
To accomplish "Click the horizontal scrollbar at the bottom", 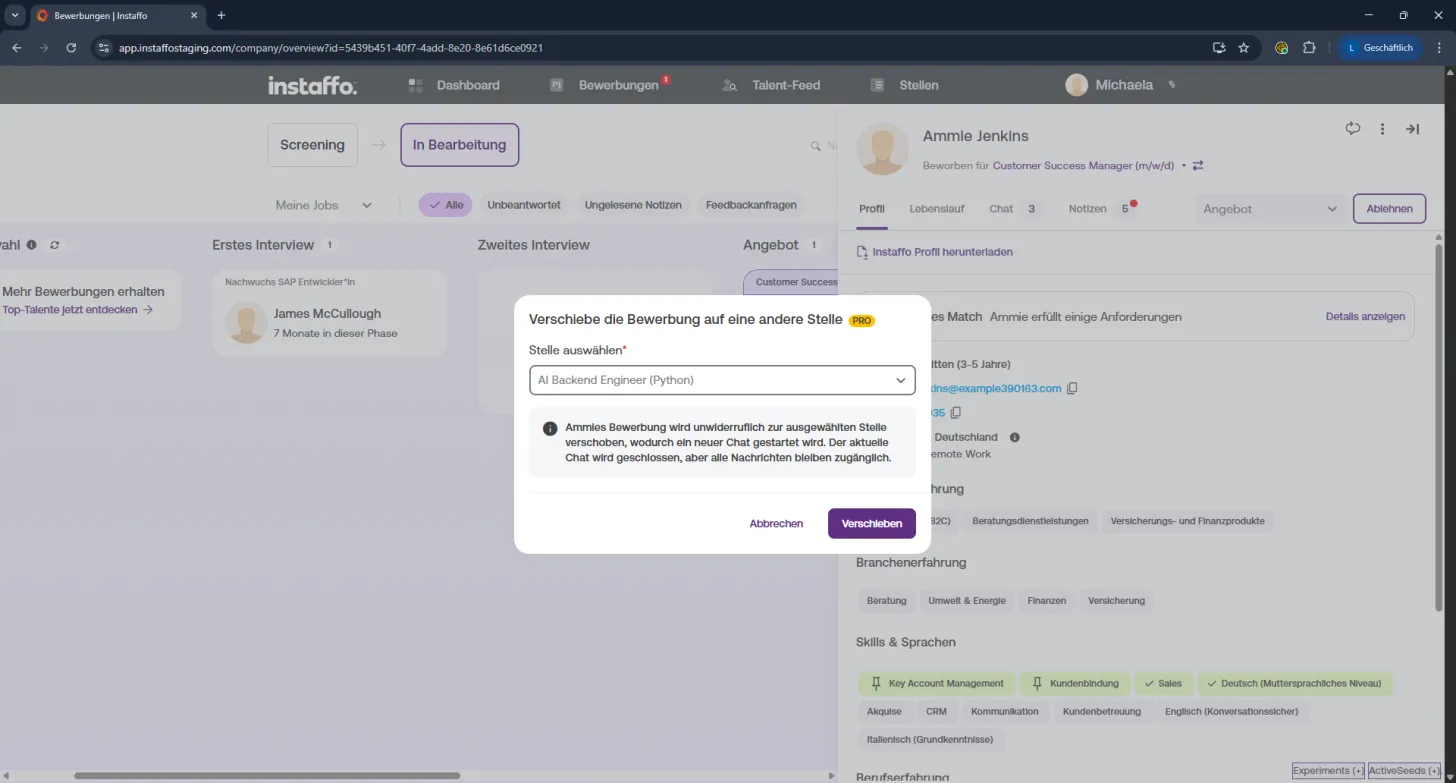I will click(267, 775).
